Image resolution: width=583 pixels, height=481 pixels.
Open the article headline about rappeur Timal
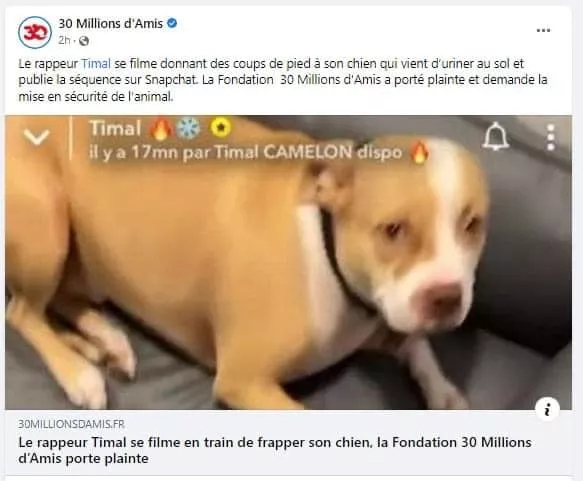click(x=275, y=450)
